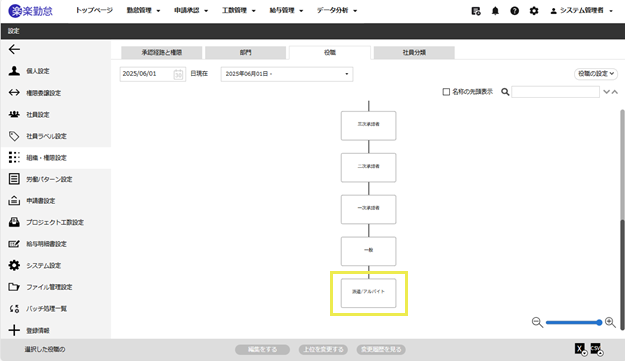Open 工数管理 dropdown menu
Viewport: 625px width, 361px height.
pos(239,10)
